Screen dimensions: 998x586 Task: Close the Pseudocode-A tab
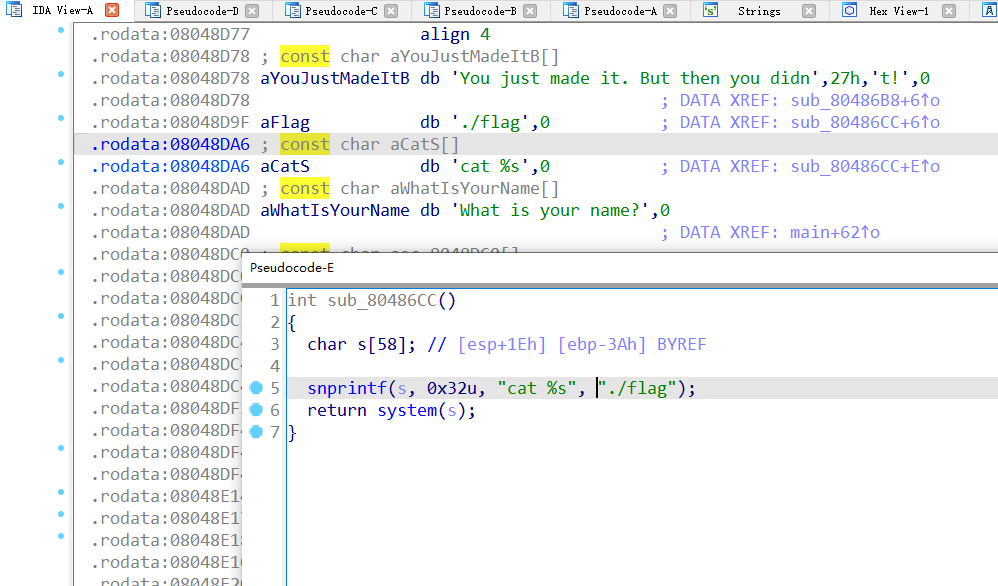point(670,11)
